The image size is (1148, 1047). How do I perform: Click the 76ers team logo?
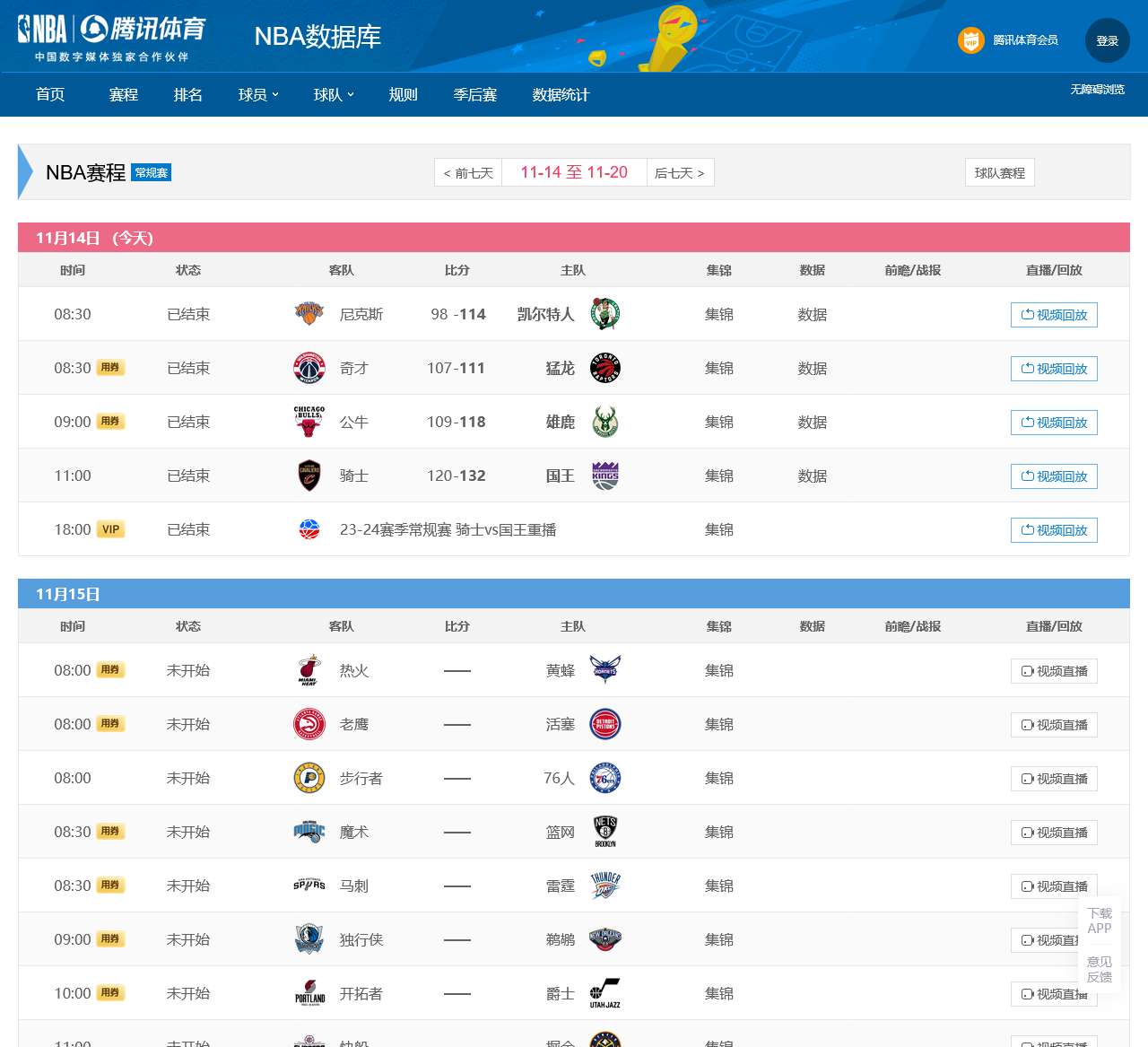[x=605, y=778]
